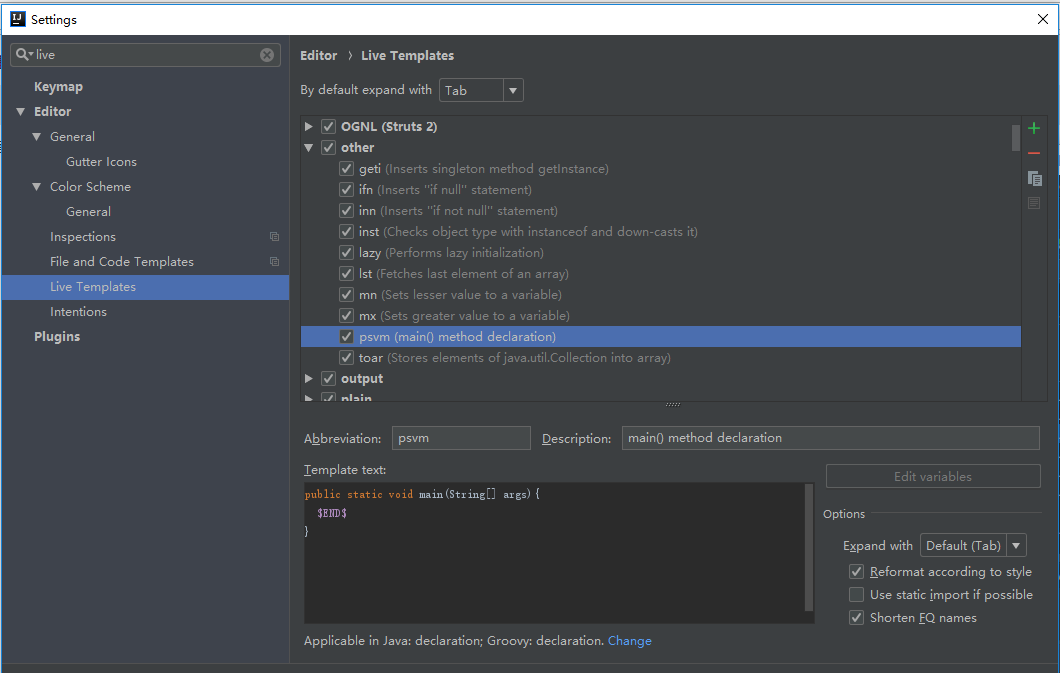Screen dimensions: 1060x673
Task: Restore default templates via bottom icon
Action: click(x=1033, y=204)
